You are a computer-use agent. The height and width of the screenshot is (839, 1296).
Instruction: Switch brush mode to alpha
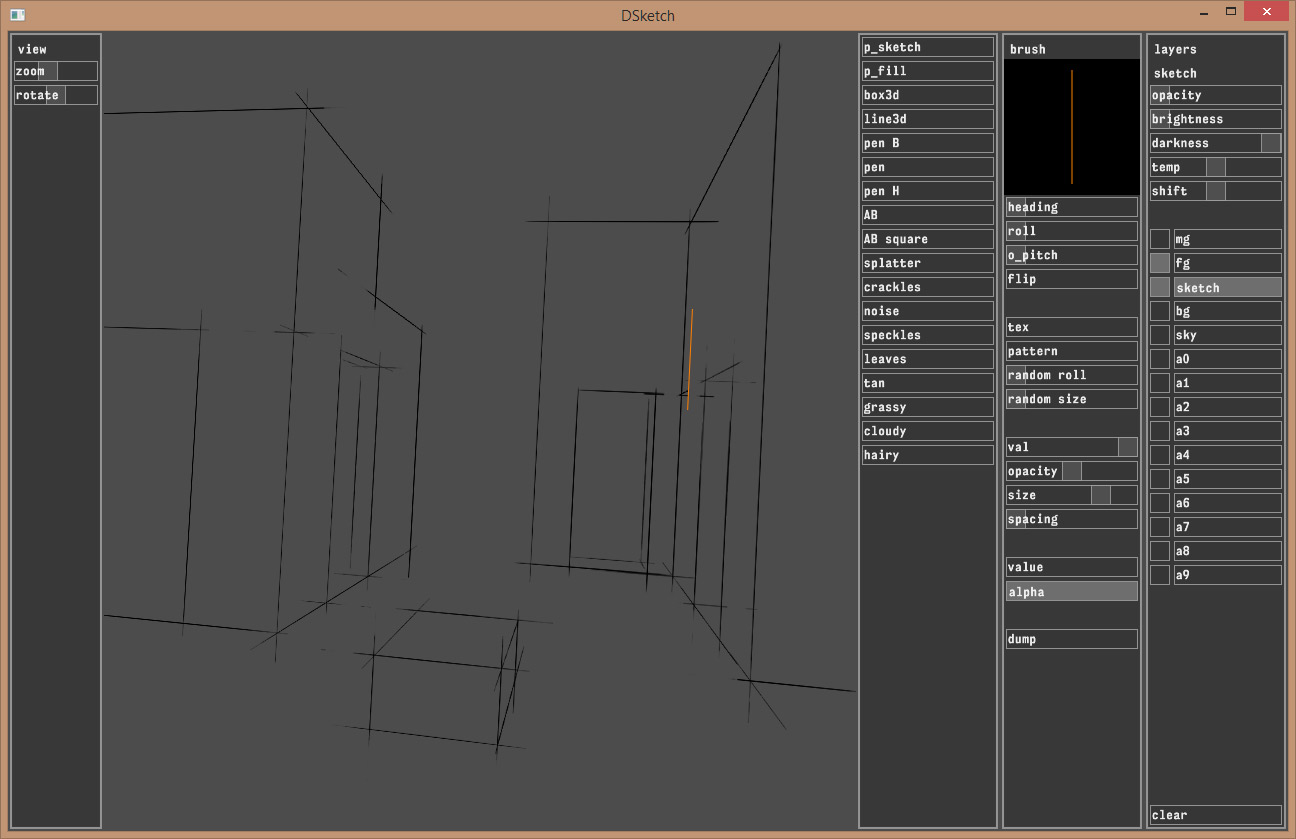(1071, 591)
